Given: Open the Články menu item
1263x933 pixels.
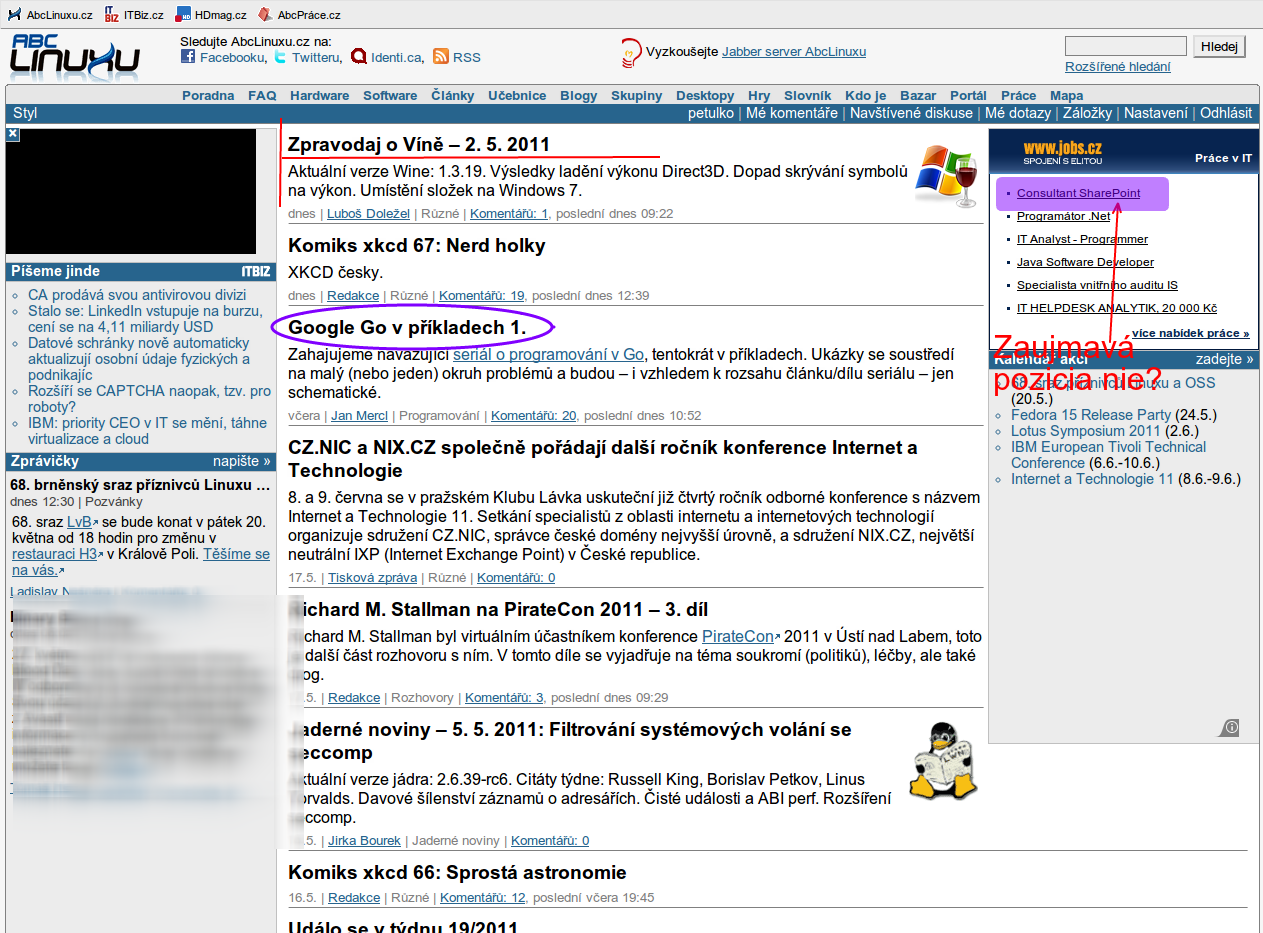Looking at the screenshot, I should coord(453,95).
